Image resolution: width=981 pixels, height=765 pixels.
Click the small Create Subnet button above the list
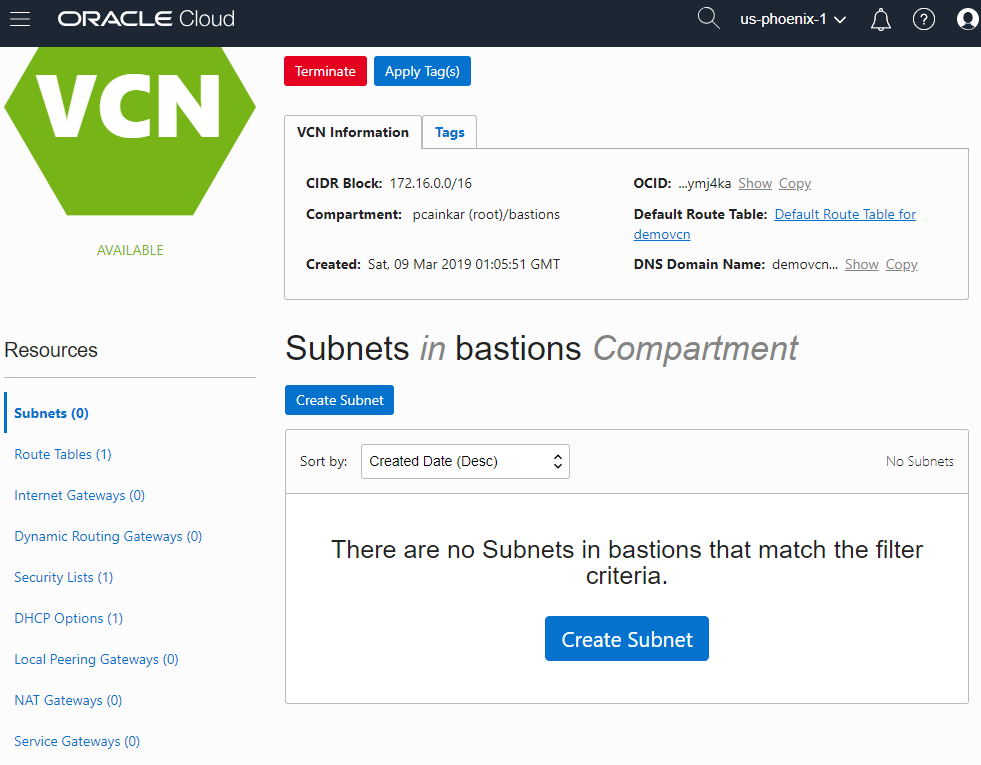340,400
